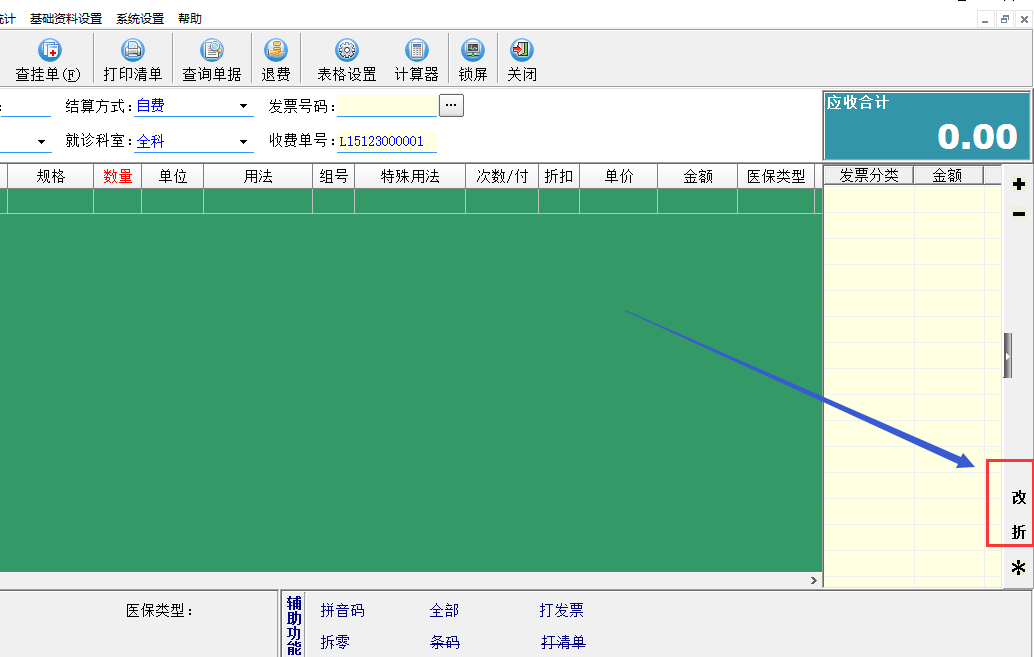1034x657 pixels.
Task: Remove a row with the minus icon
Action: (x=1018, y=214)
